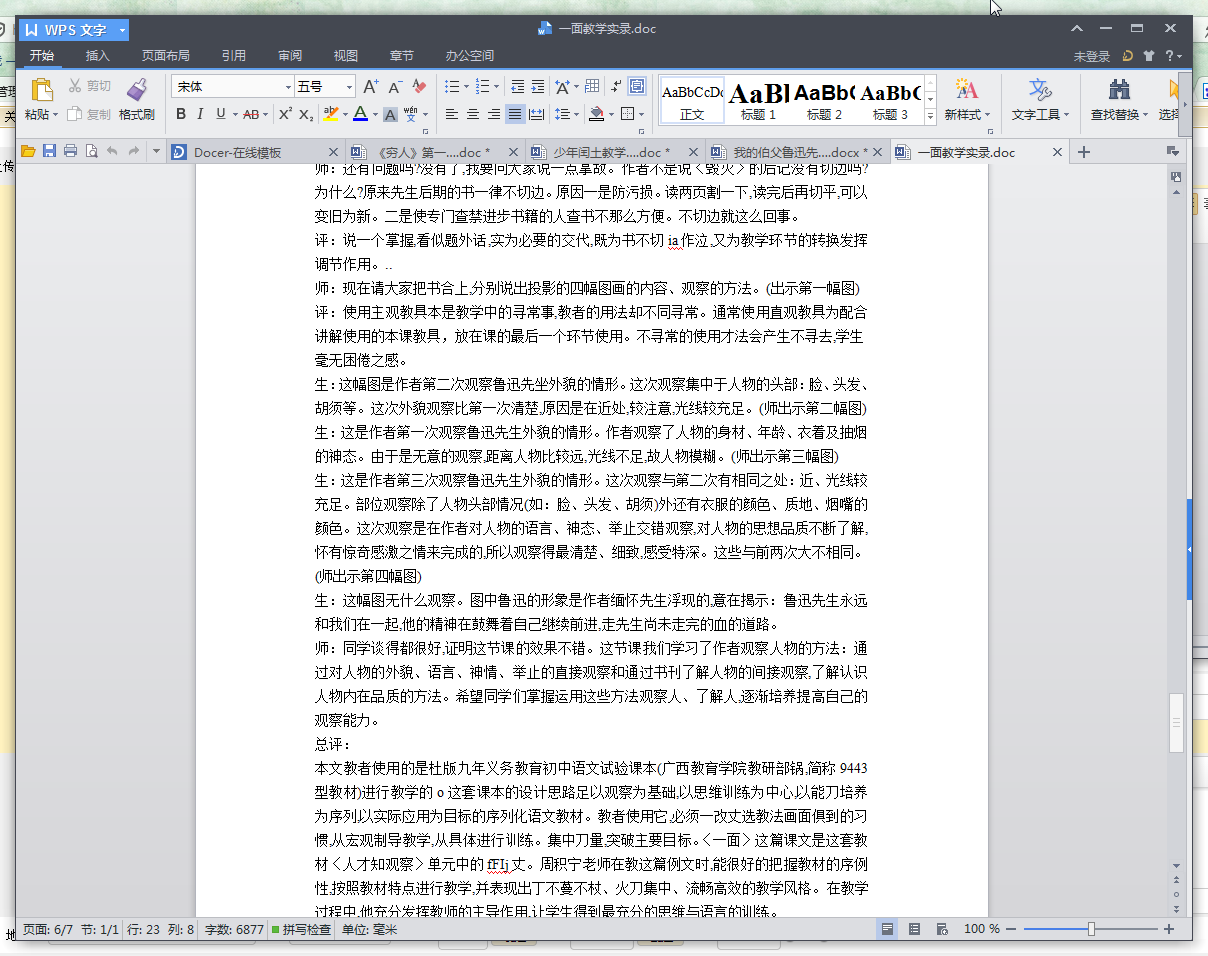Switch to the 页面布局 ribbon tab
1208x956 pixels.
click(166, 56)
